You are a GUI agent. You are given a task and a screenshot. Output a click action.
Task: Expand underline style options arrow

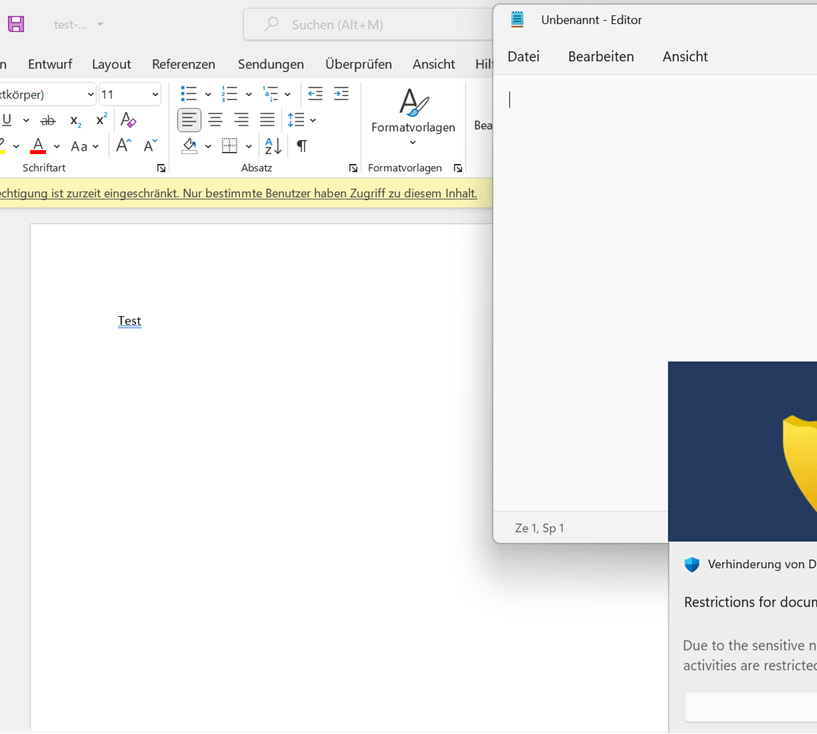point(26,120)
